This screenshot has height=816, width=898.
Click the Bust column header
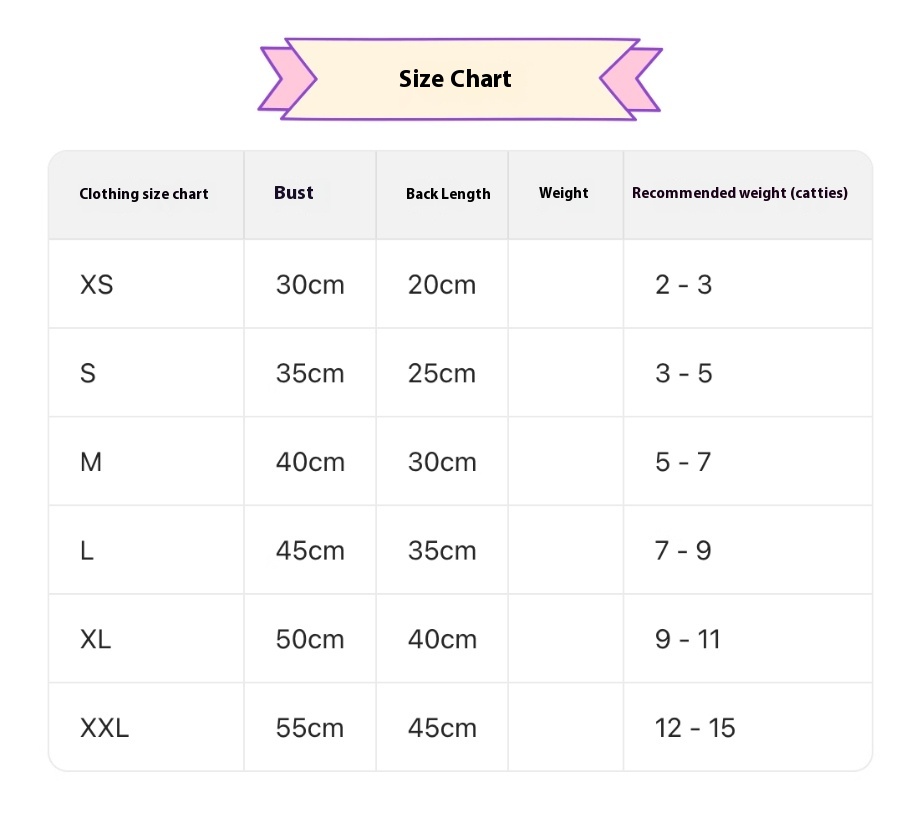[294, 193]
